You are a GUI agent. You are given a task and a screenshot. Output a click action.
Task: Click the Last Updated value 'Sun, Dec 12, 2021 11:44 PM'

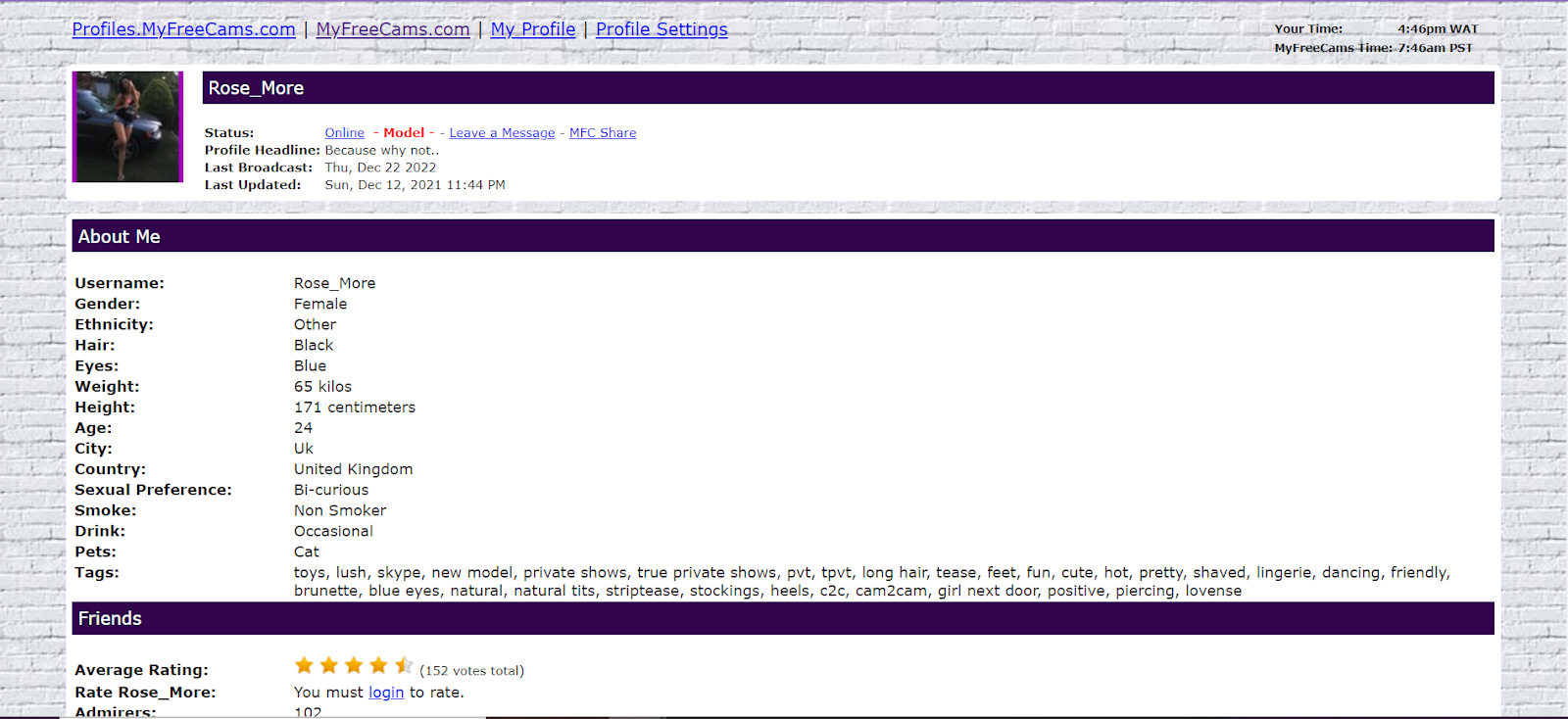coord(416,185)
